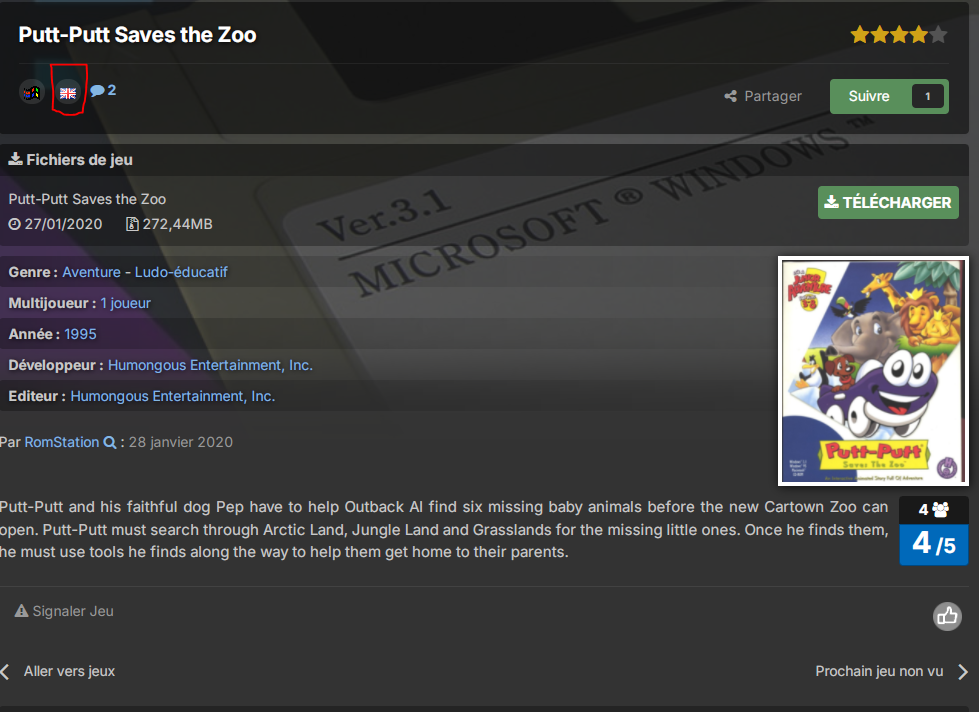Open the Editeur Humongous Entertainment link
The height and width of the screenshot is (712, 979).
point(173,396)
